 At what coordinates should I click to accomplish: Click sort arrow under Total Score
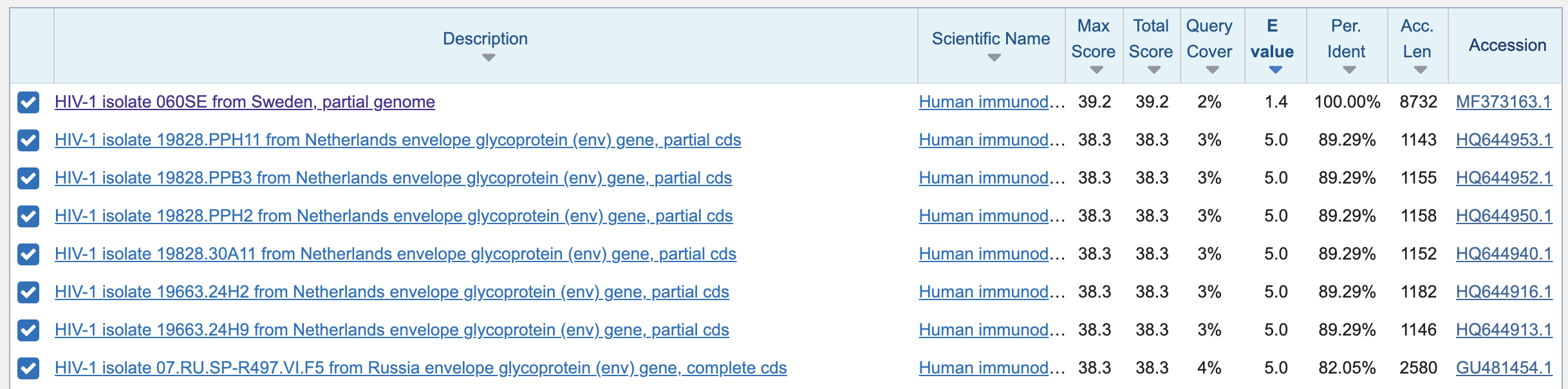point(1153,70)
